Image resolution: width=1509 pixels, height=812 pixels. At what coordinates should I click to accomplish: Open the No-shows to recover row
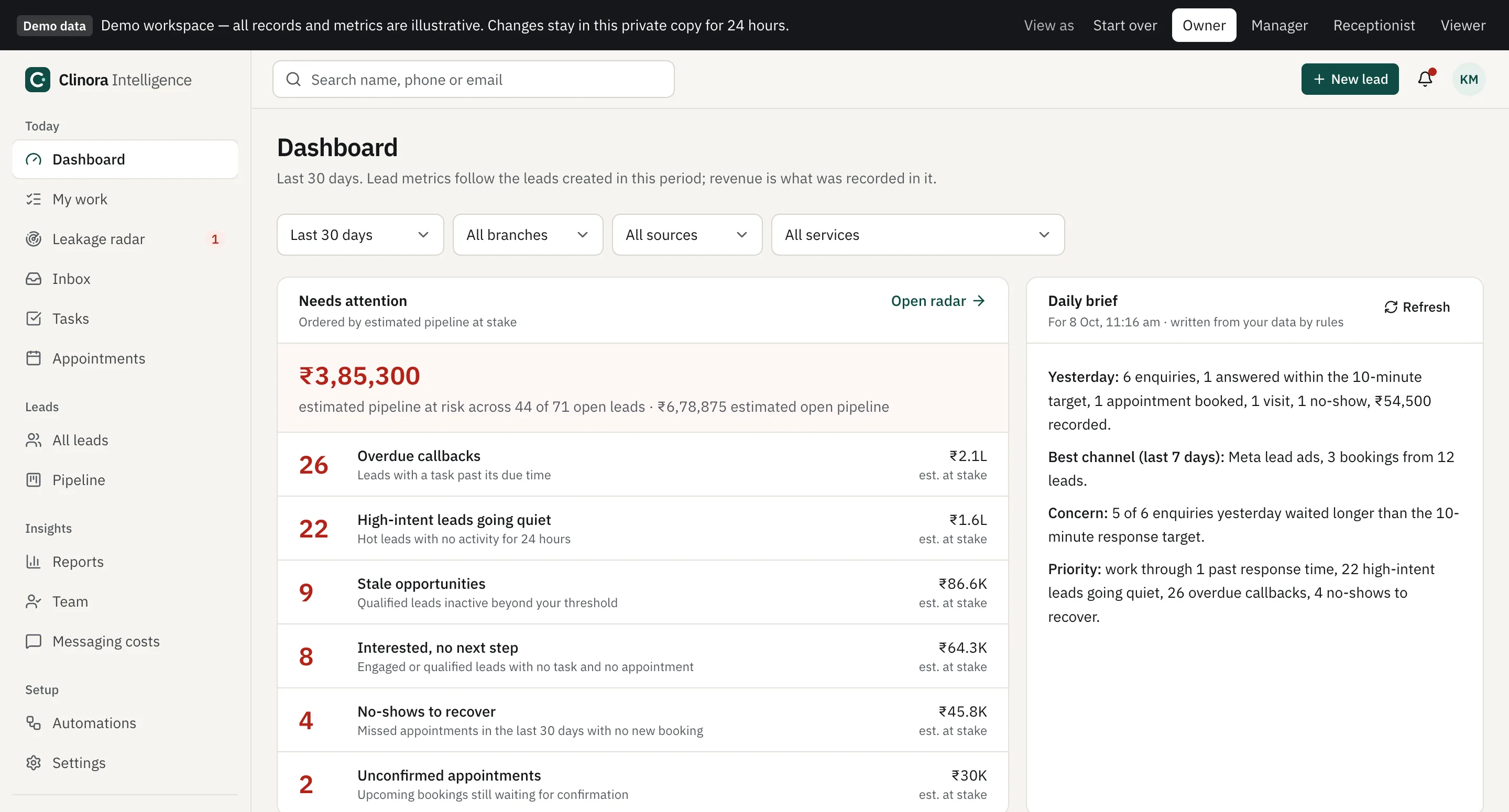pyautogui.click(x=642, y=720)
